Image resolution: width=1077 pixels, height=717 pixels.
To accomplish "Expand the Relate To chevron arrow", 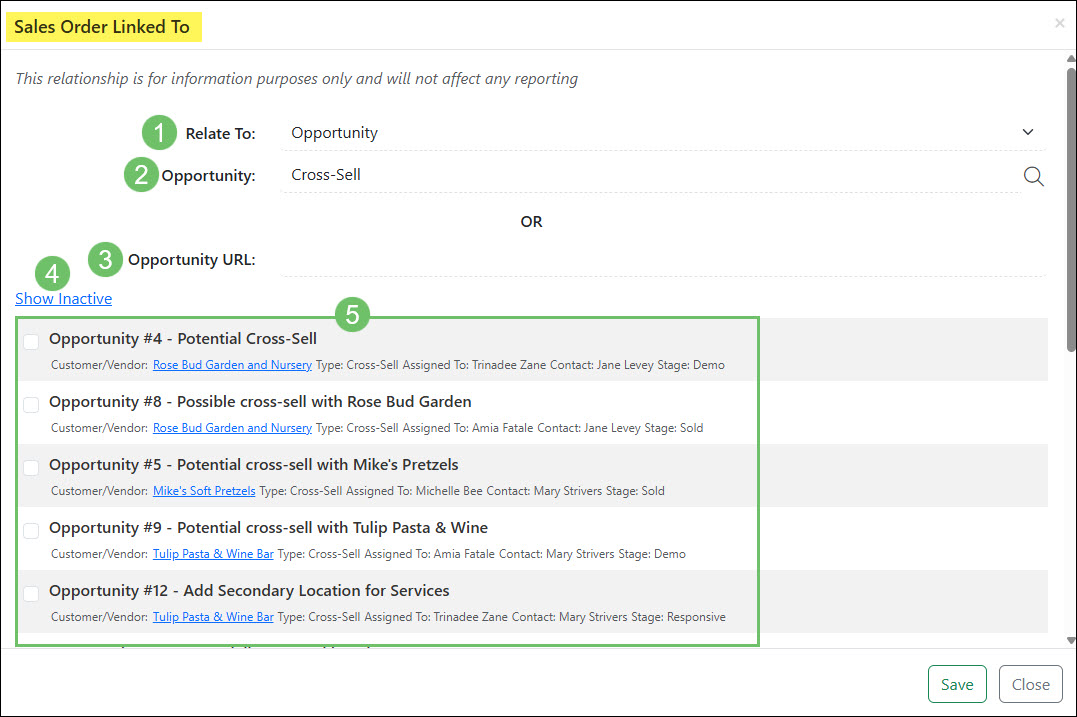I will tap(1027, 131).
